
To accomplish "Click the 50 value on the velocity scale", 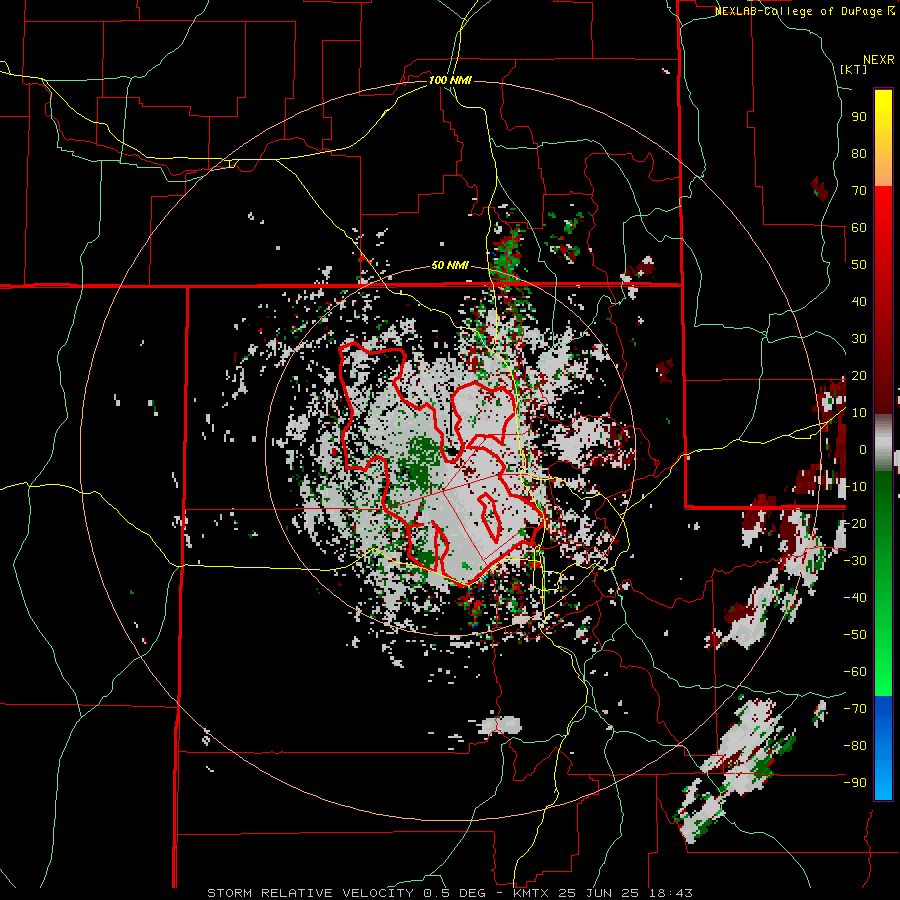I will point(859,265).
